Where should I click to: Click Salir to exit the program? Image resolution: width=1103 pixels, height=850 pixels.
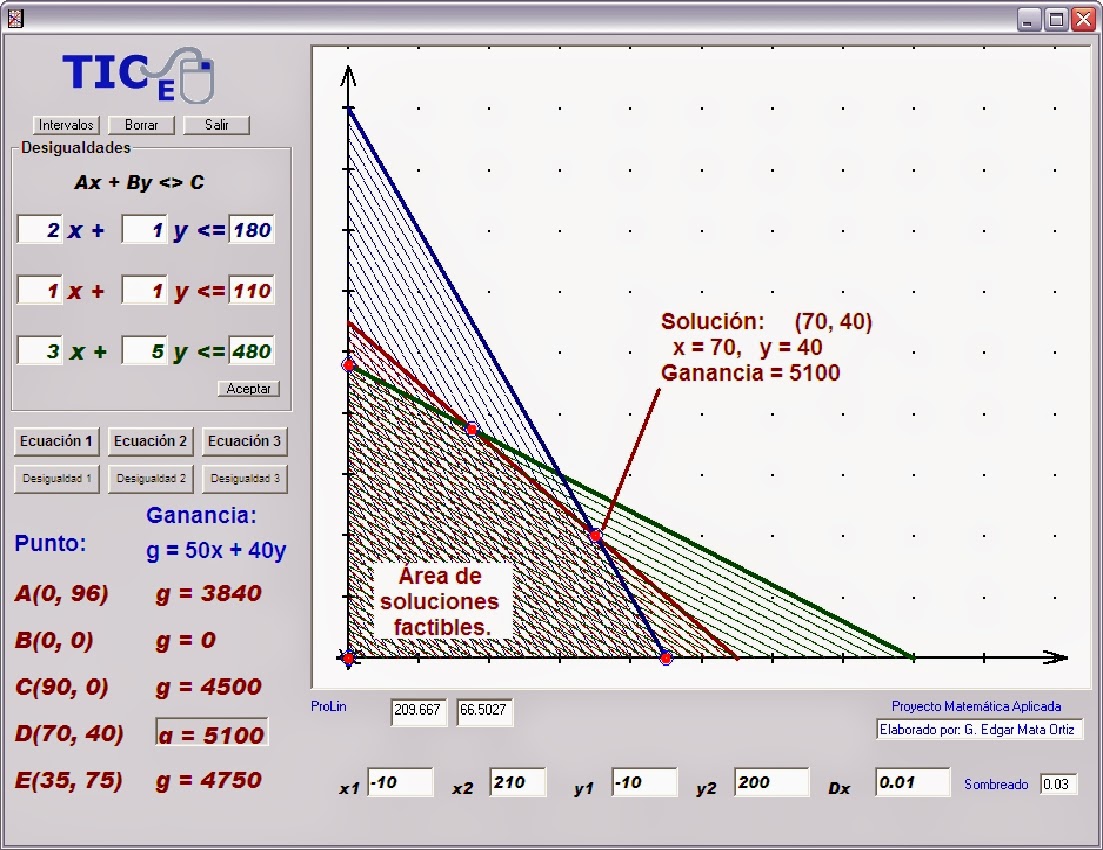[216, 124]
